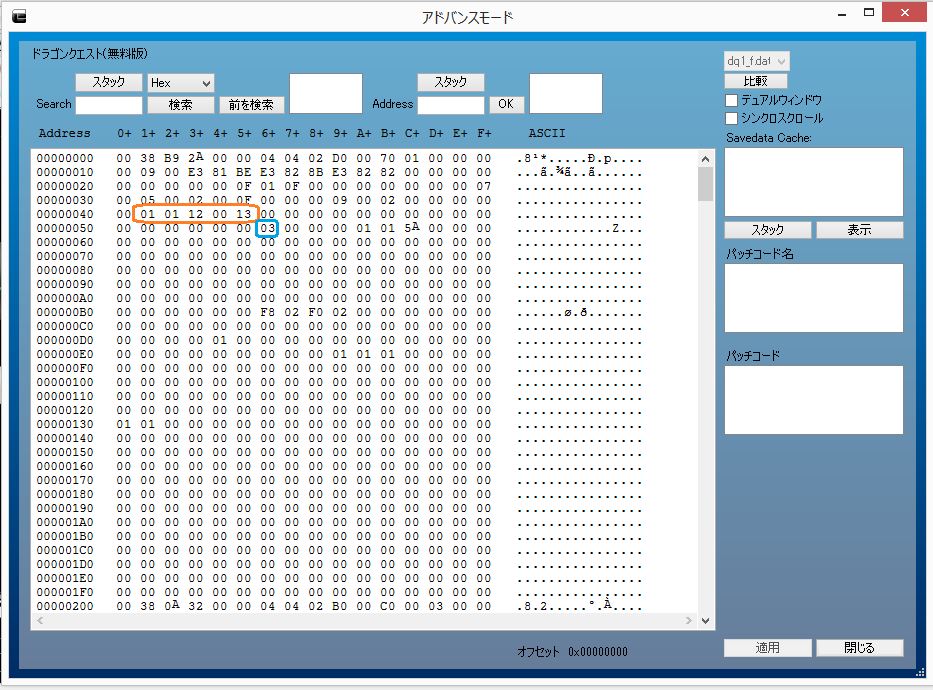Select the 09 byte in row 00000030

tap(340, 200)
